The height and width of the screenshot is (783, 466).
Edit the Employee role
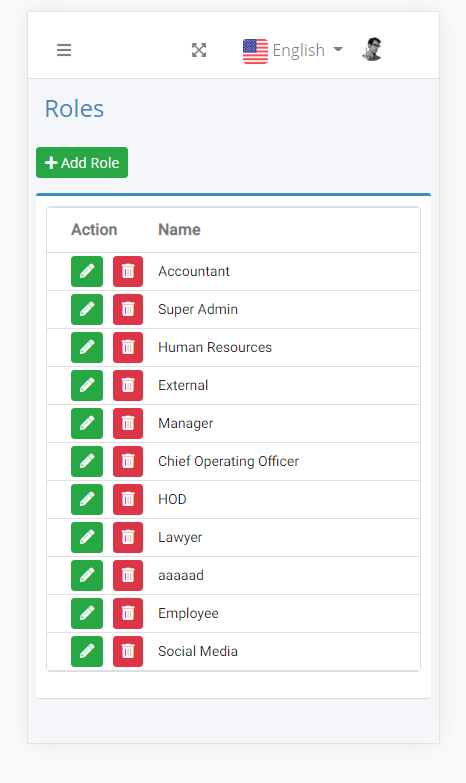(87, 613)
